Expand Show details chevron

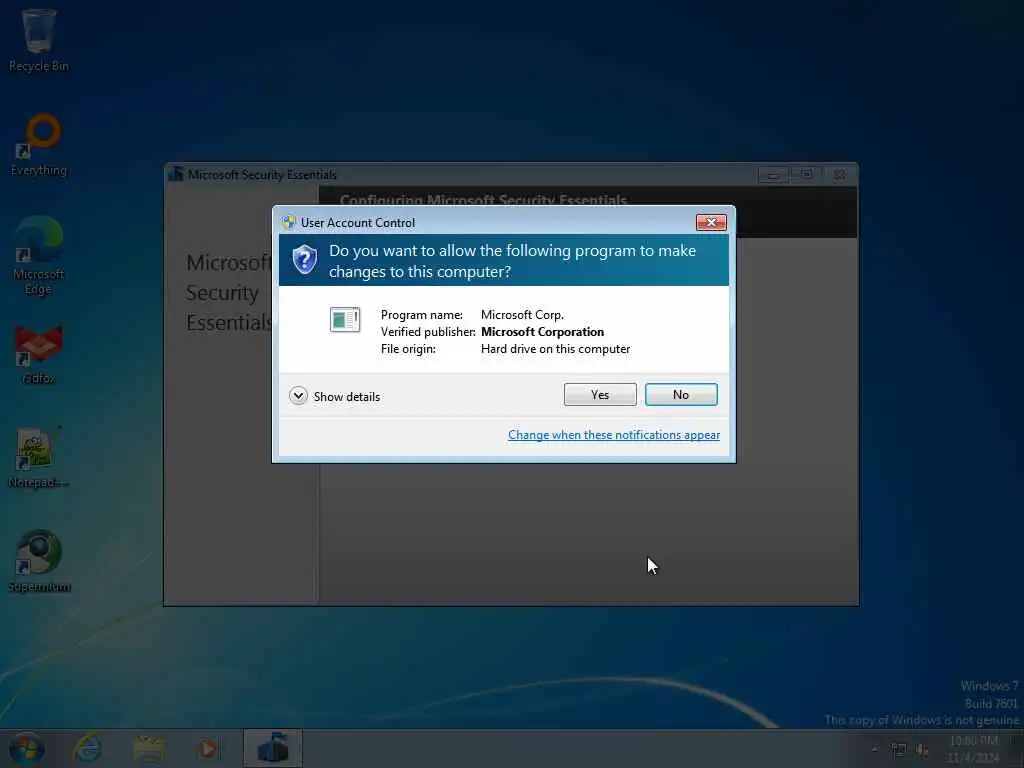(298, 396)
